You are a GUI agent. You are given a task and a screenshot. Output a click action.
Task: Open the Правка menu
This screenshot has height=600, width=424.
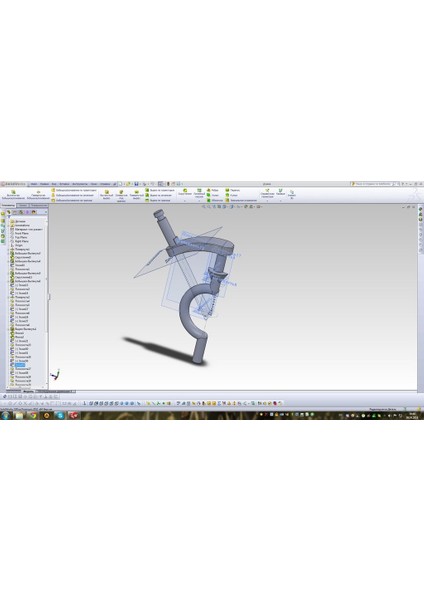44,184
